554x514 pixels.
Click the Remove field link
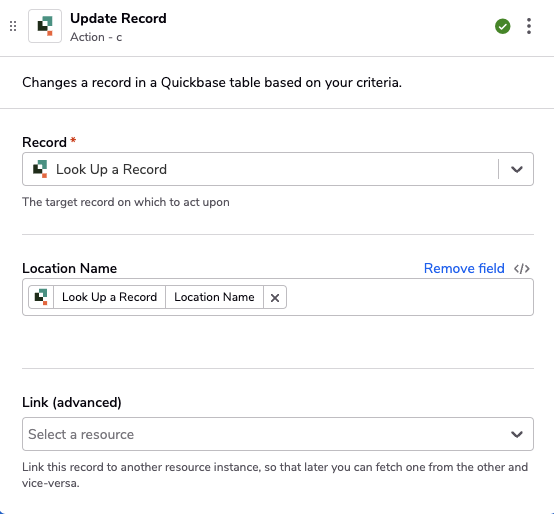click(x=464, y=268)
